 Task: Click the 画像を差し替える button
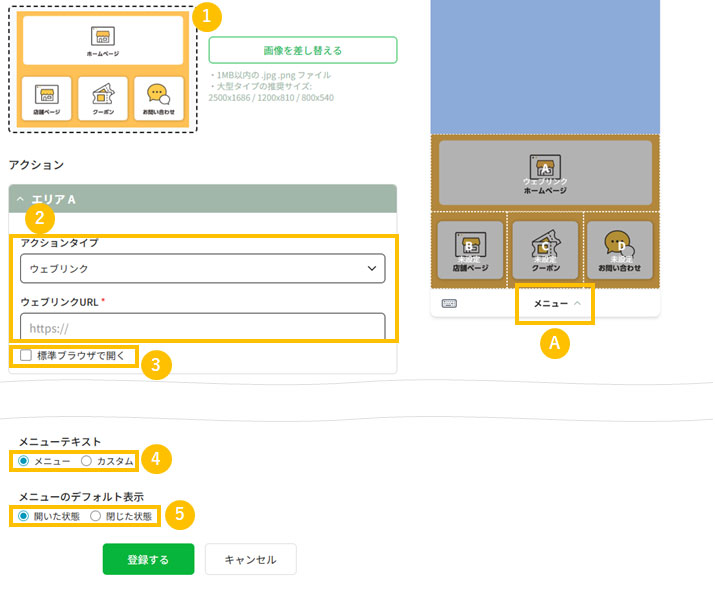[x=302, y=50]
